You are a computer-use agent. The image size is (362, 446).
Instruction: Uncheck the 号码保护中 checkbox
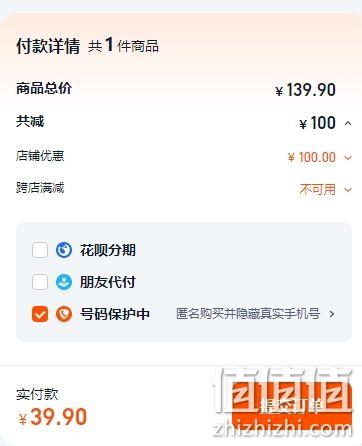click(40, 314)
